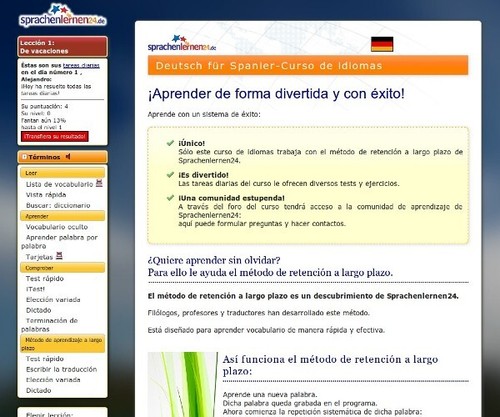Viewport: 500px width, 417px height.
Task: Open Dictado under the long-term method
Action: [39, 390]
